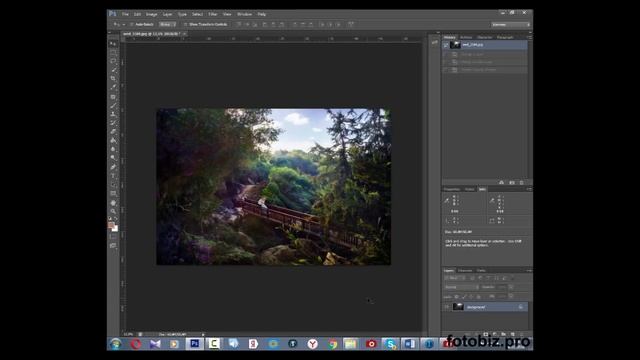
Task: Open layer filter Kind dropdown
Action: pos(455,278)
